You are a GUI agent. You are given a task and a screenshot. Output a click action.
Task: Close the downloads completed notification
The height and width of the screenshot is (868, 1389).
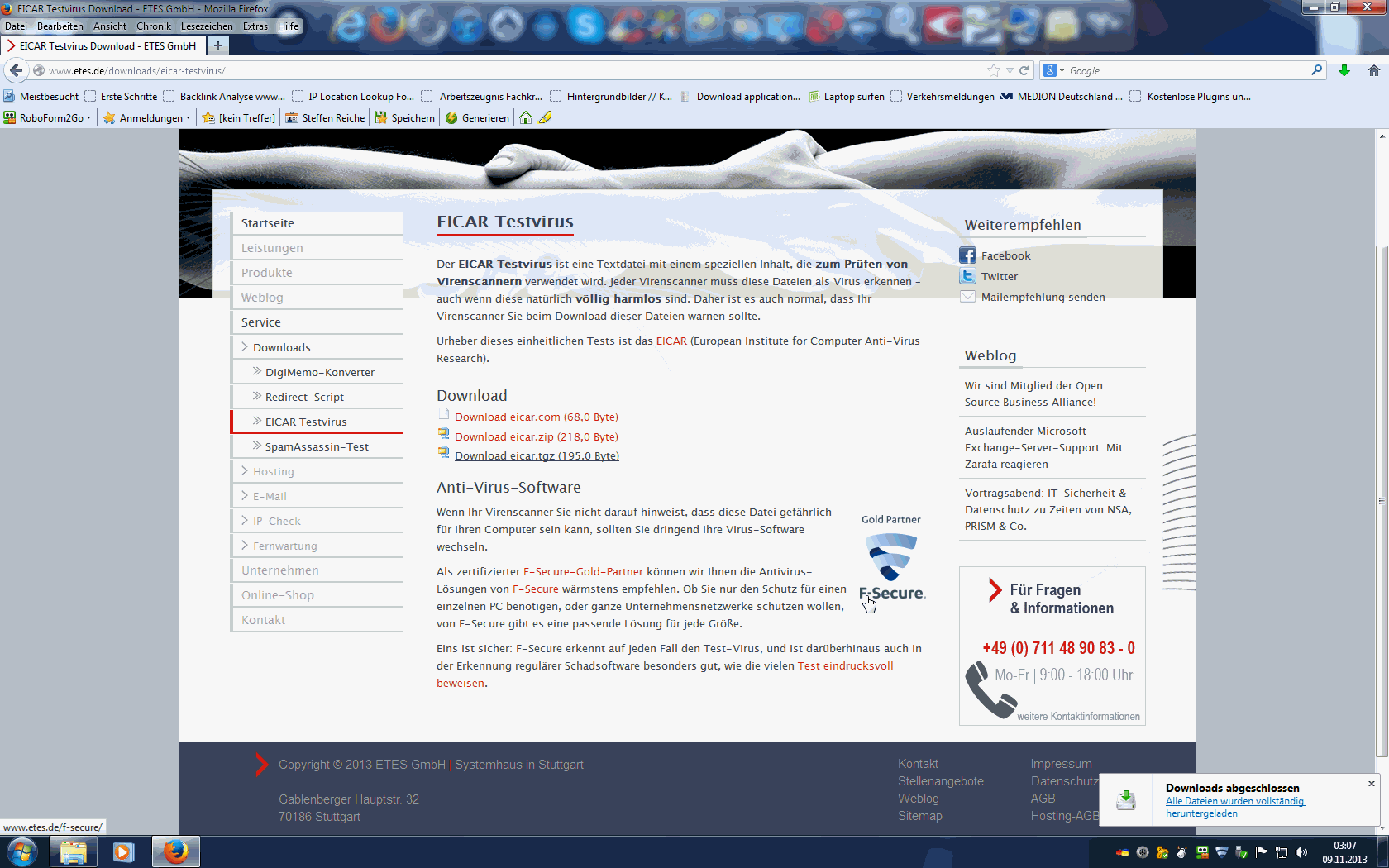[1371, 784]
